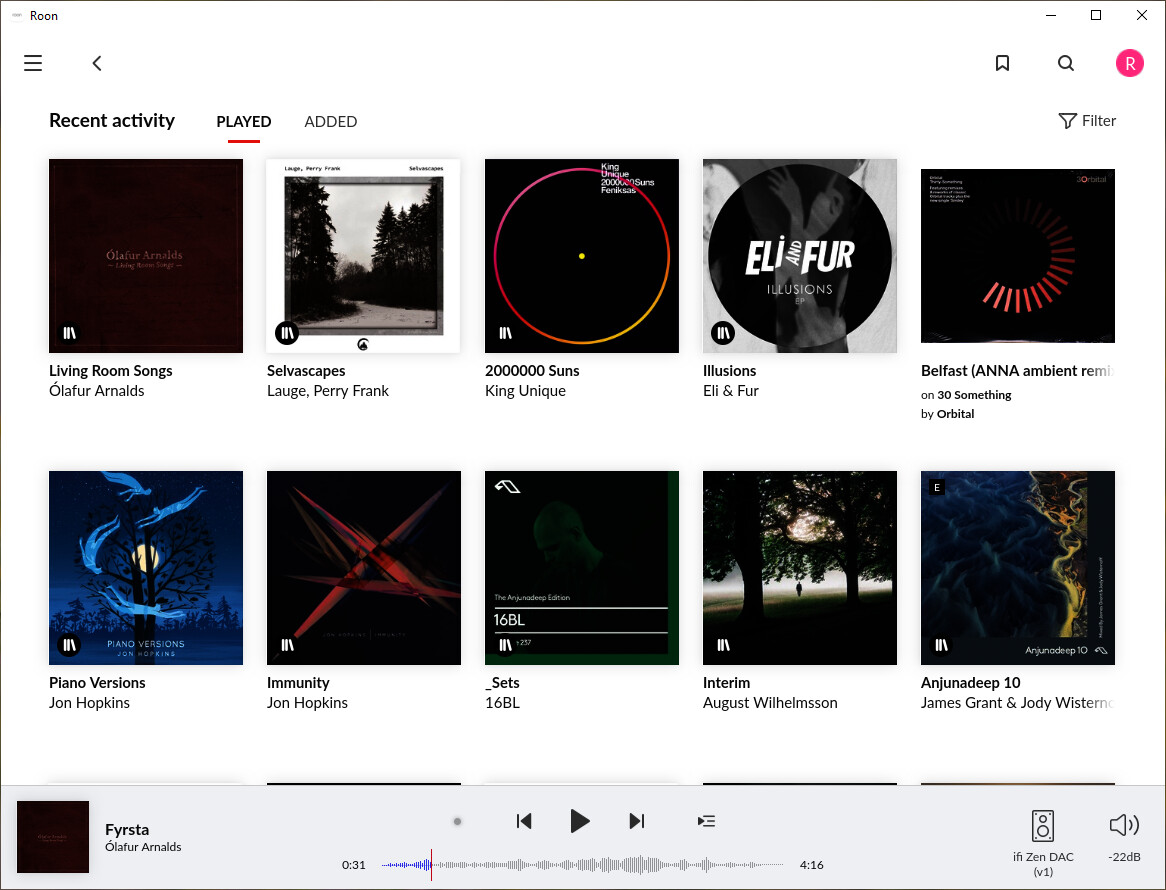The height and width of the screenshot is (890, 1166).
Task: Switch to the ADDED tab
Action: point(331,121)
